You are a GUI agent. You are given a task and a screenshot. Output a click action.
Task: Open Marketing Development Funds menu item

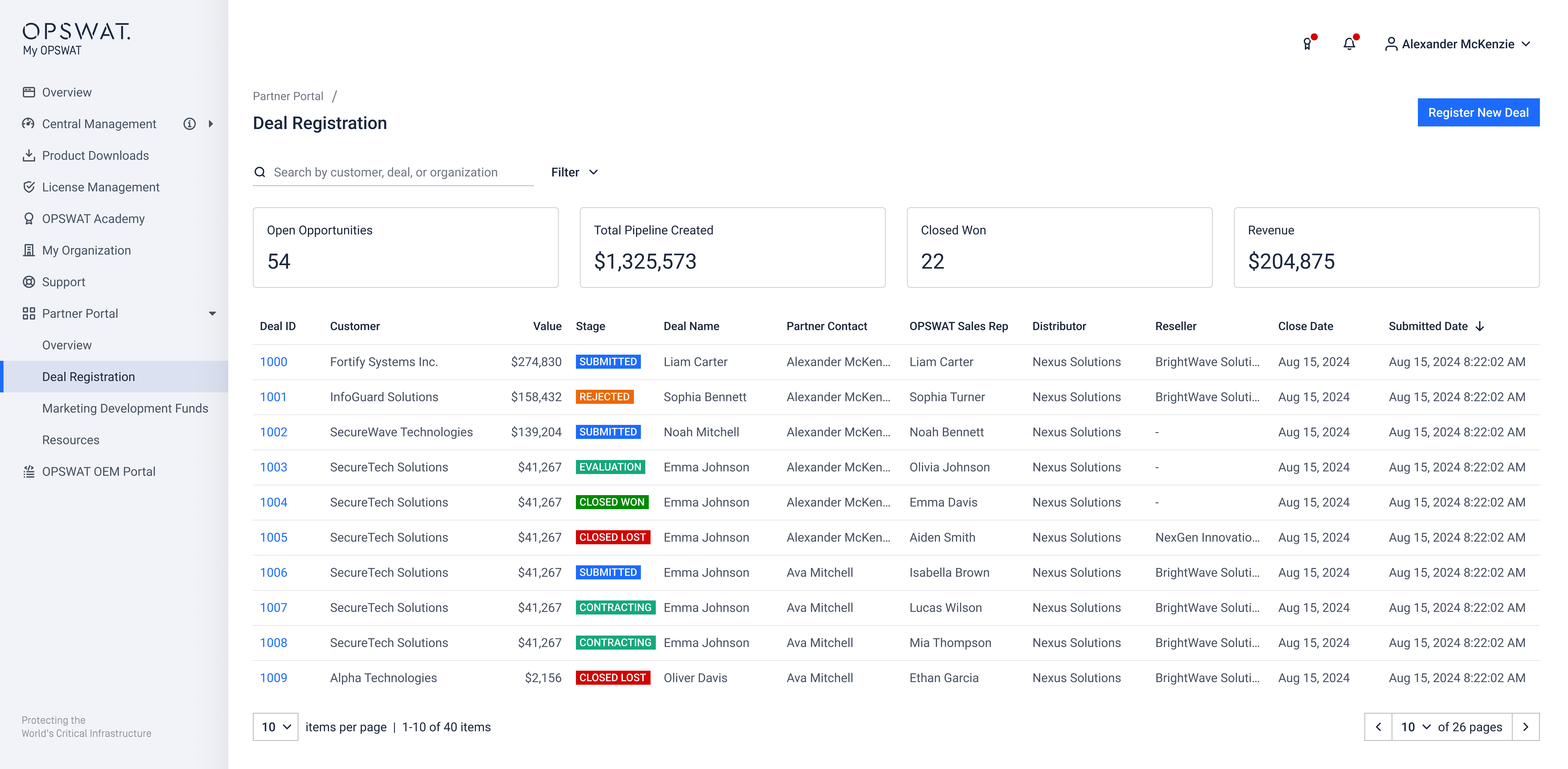tap(125, 409)
